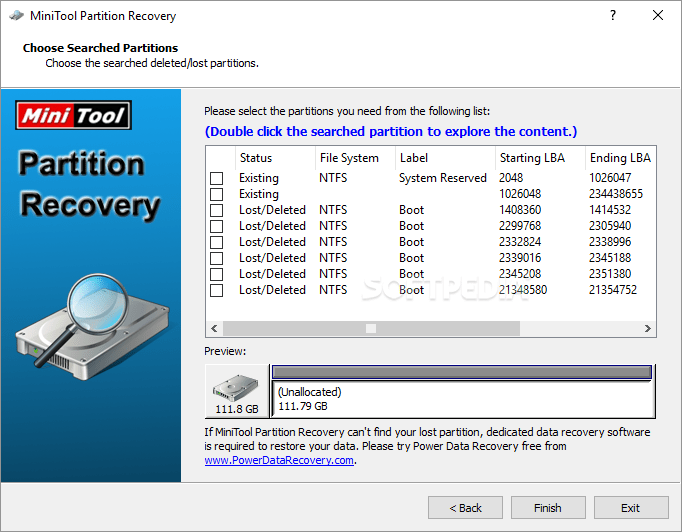Select the 'System Reserved' label cell
This screenshot has width=682, height=532.
(x=442, y=178)
